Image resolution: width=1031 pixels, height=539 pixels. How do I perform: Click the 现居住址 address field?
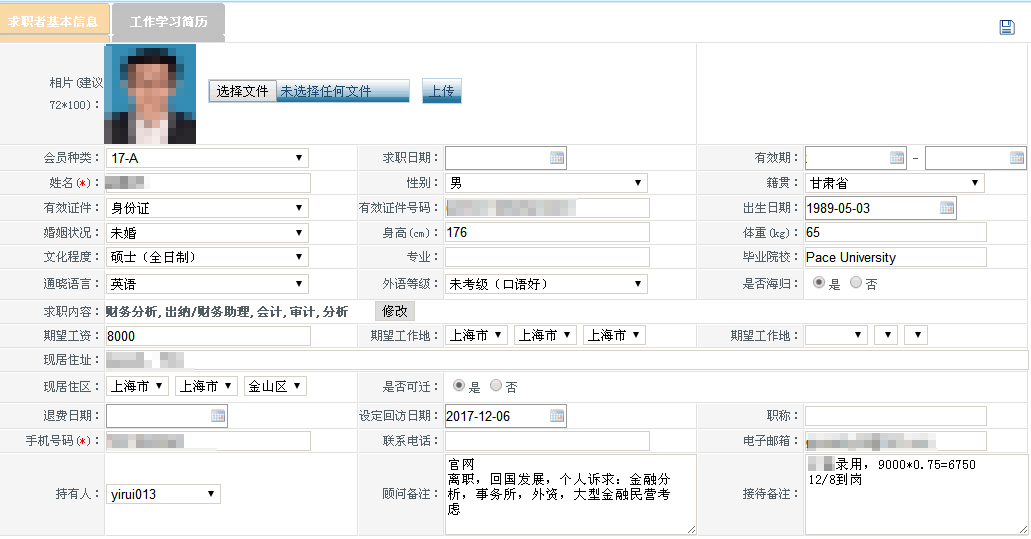coord(567,360)
